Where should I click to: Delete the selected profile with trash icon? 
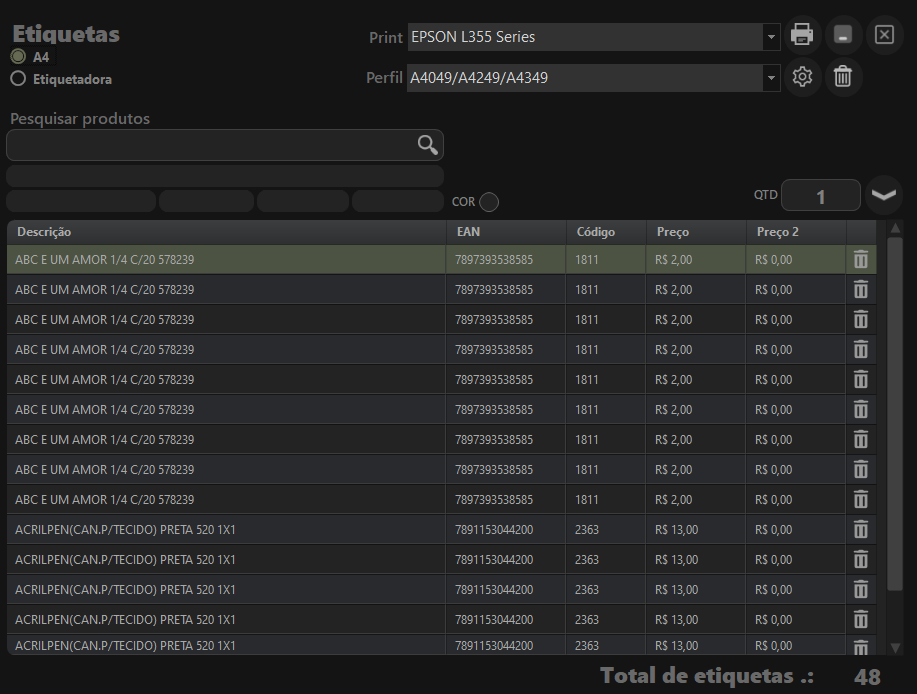point(843,77)
